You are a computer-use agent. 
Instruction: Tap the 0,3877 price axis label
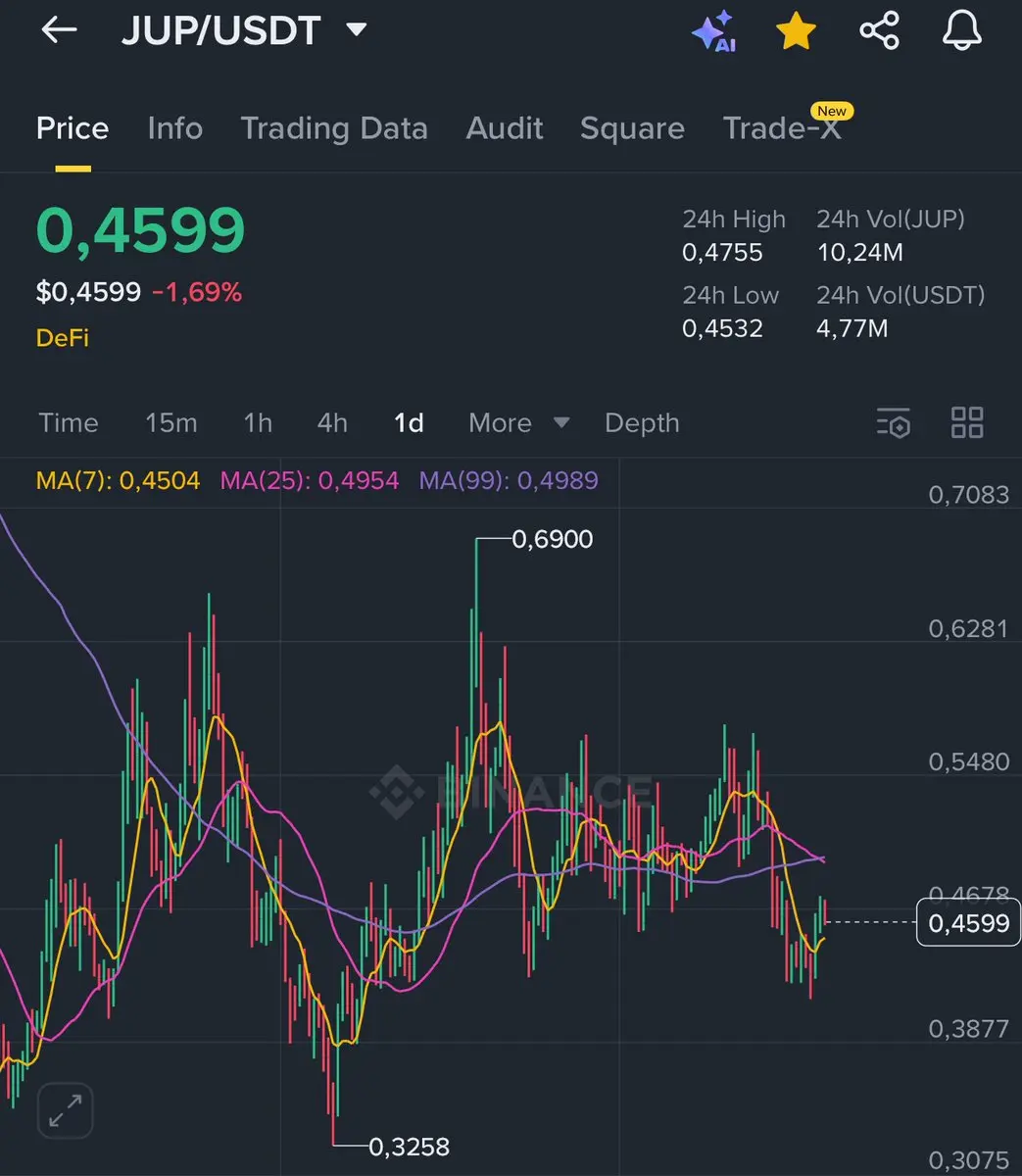pyautogui.click(x=968, y=1030)
